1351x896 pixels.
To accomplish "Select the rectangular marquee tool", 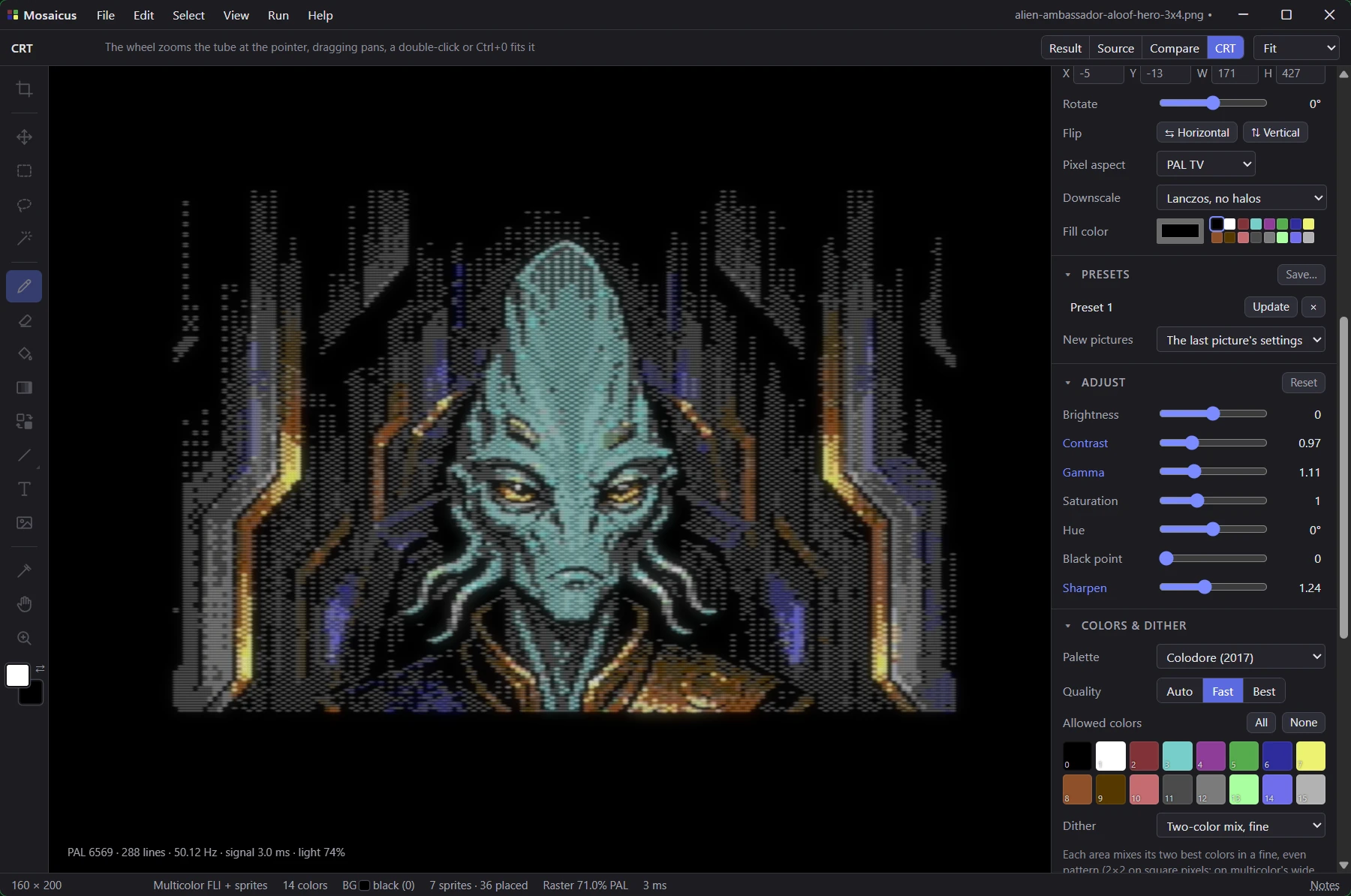I will (x=24, y=170).
